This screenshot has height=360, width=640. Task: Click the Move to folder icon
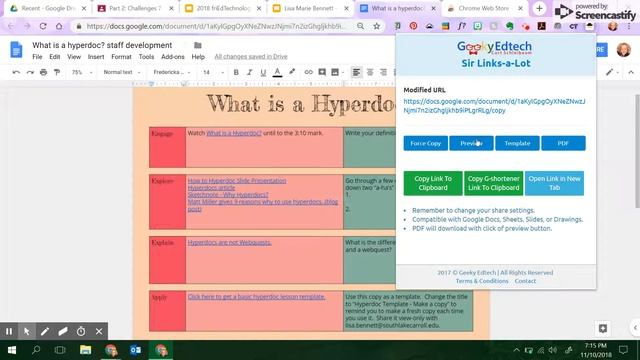[x=198, y=45]
